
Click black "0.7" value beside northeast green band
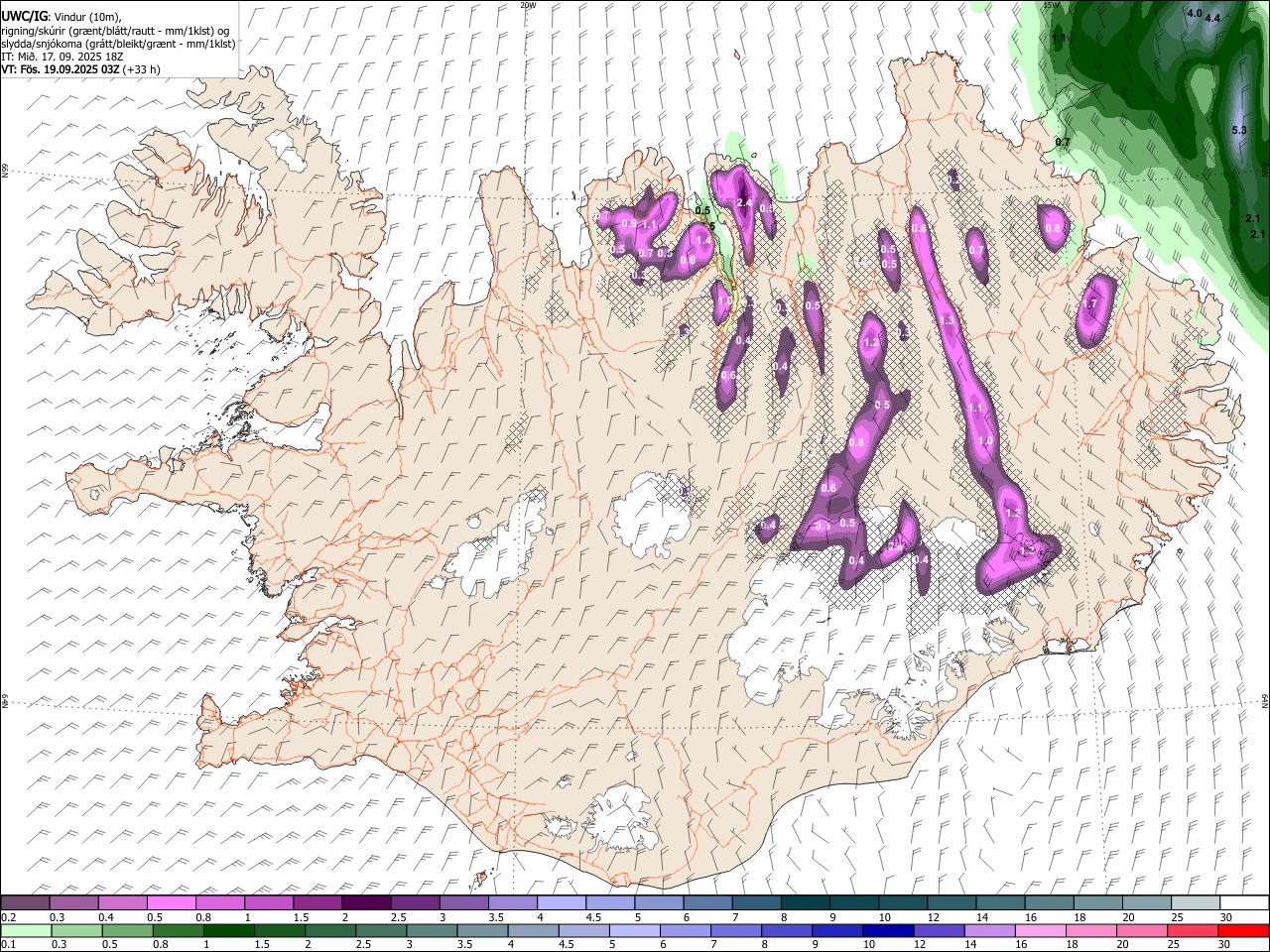pyautogui.click(x=1063, y=143)
